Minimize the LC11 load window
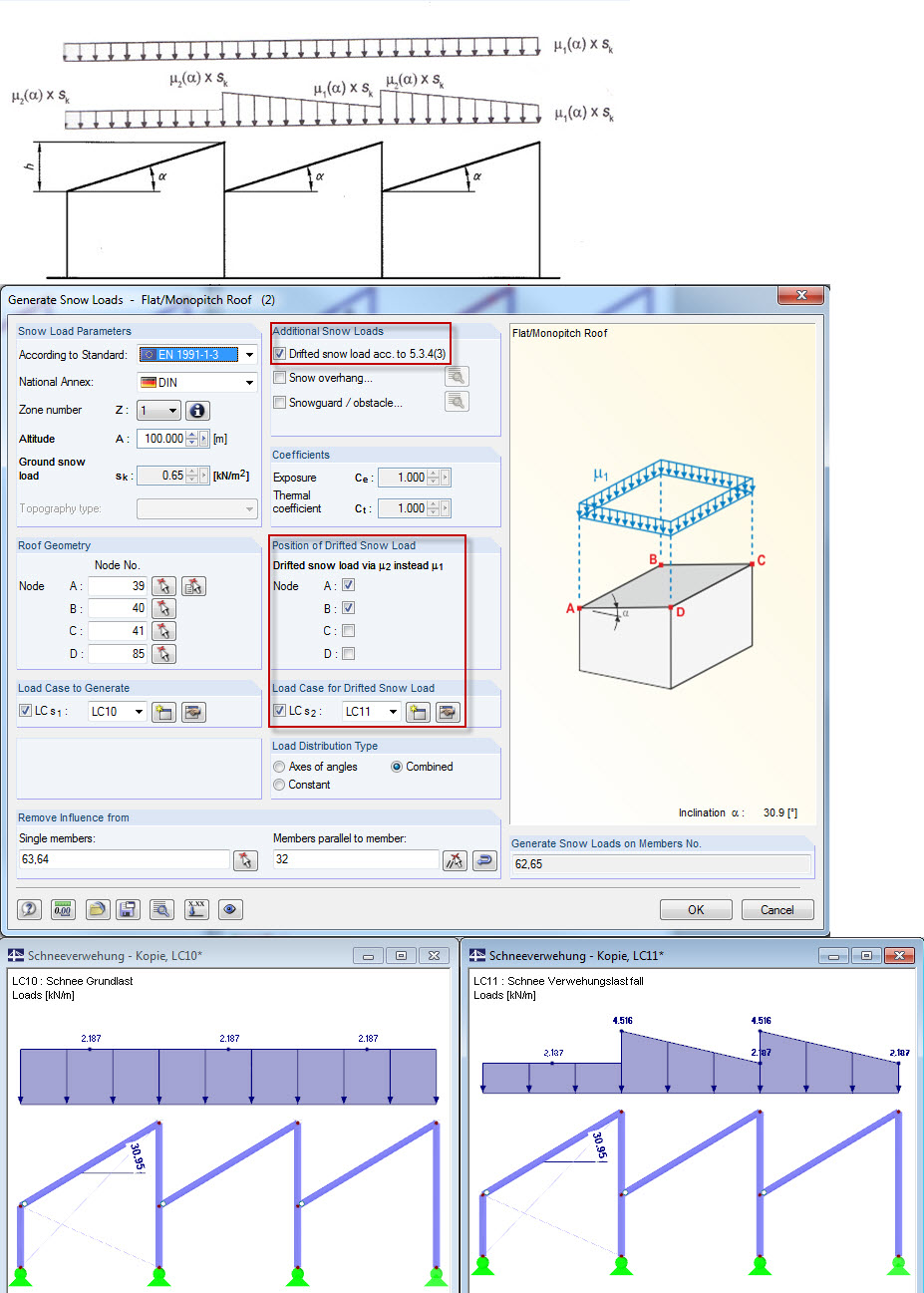Screen dimensions: 924x1293 (x=833, y=956)
